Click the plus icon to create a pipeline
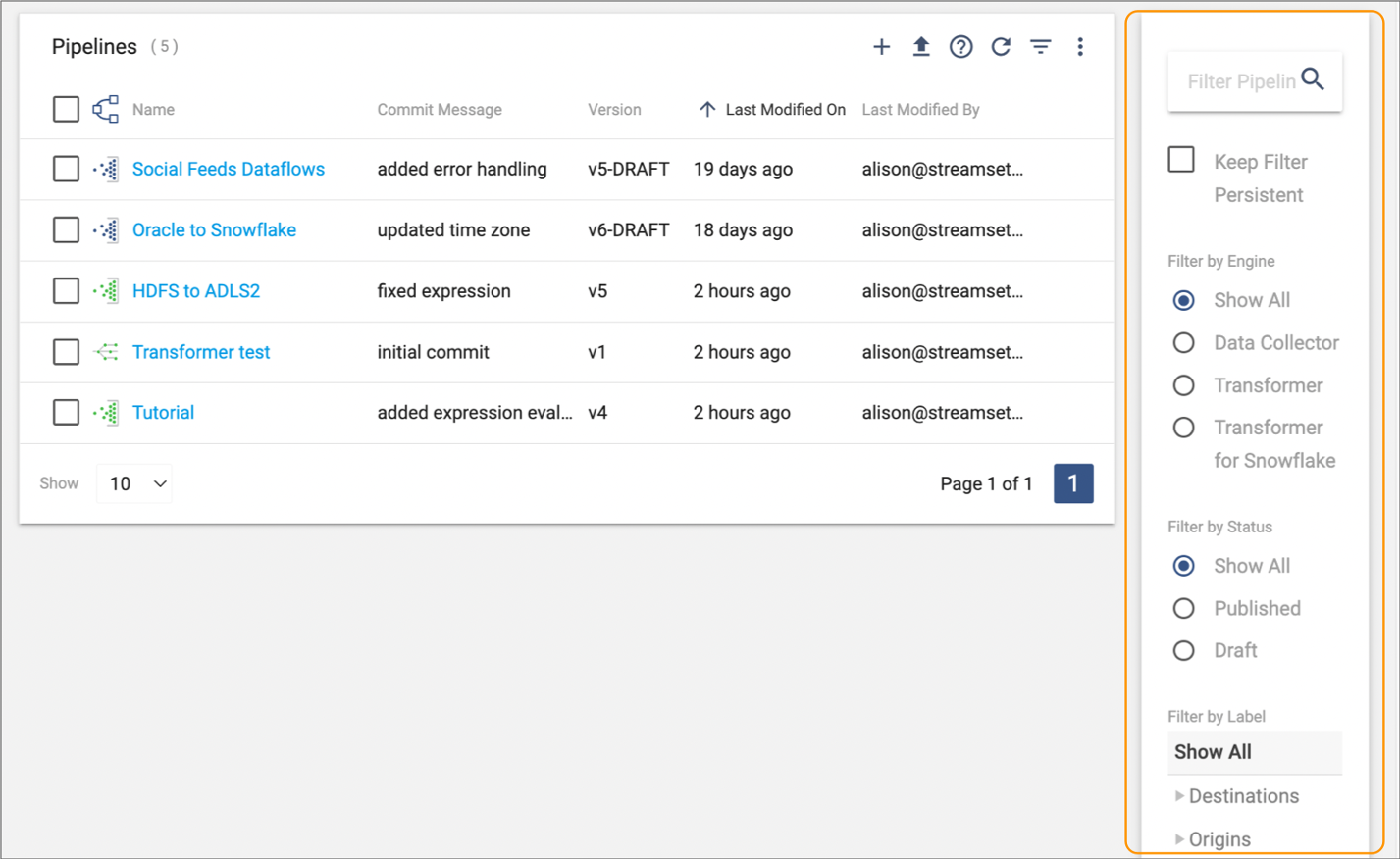This screenshot has height=859, width=1400. pos(881,47)
